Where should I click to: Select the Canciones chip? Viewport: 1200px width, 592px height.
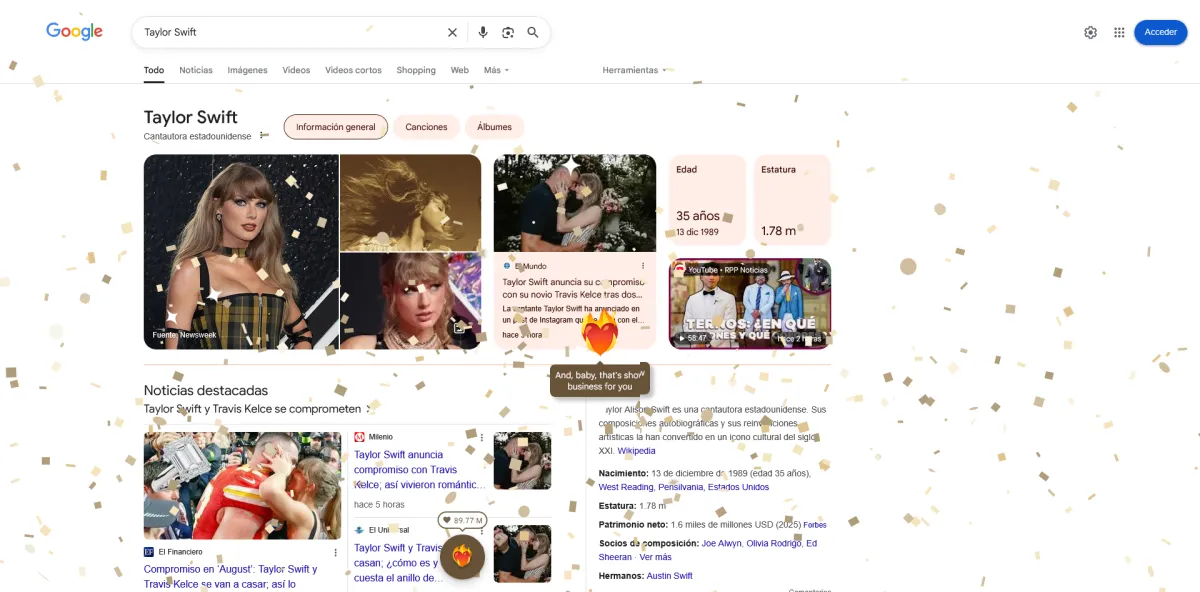tap(426, 127)
